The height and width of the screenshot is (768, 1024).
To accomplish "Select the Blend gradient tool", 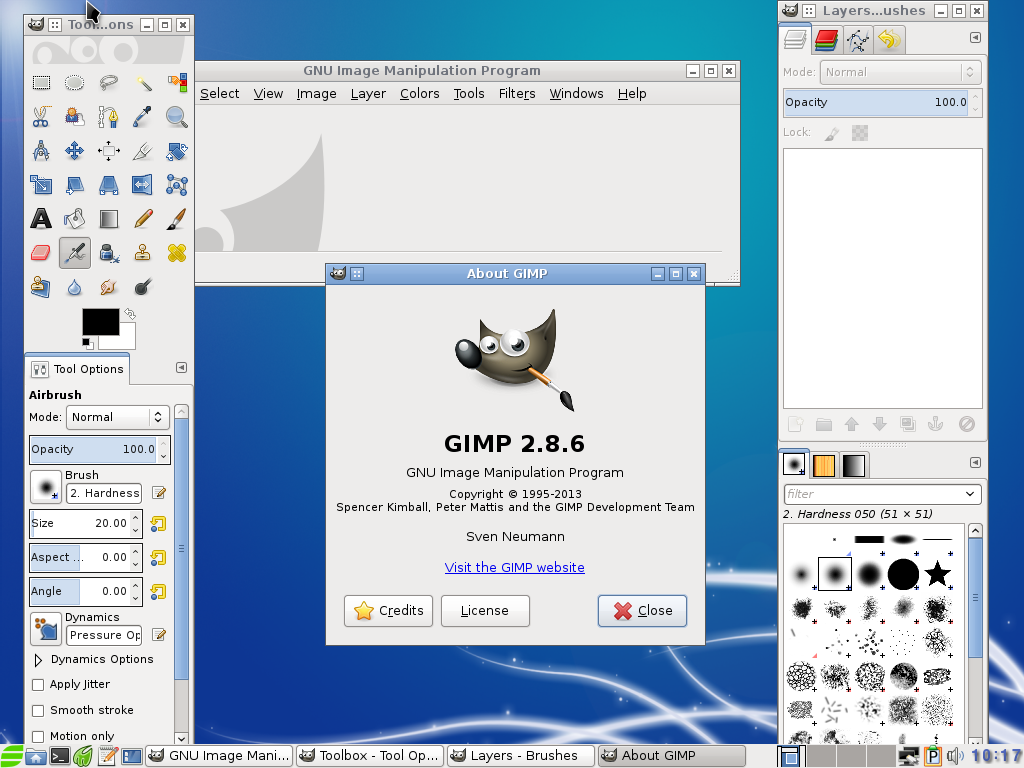I will 108,219.
